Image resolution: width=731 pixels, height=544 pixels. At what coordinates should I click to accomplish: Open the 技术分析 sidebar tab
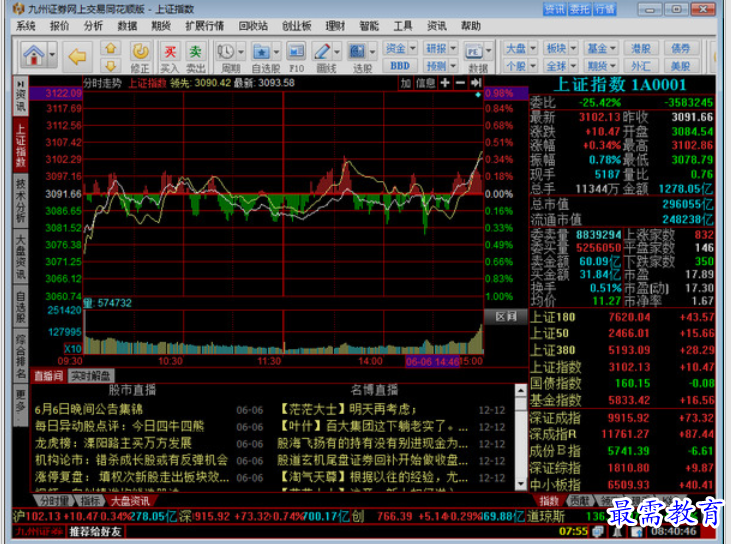tap(21, 200)
